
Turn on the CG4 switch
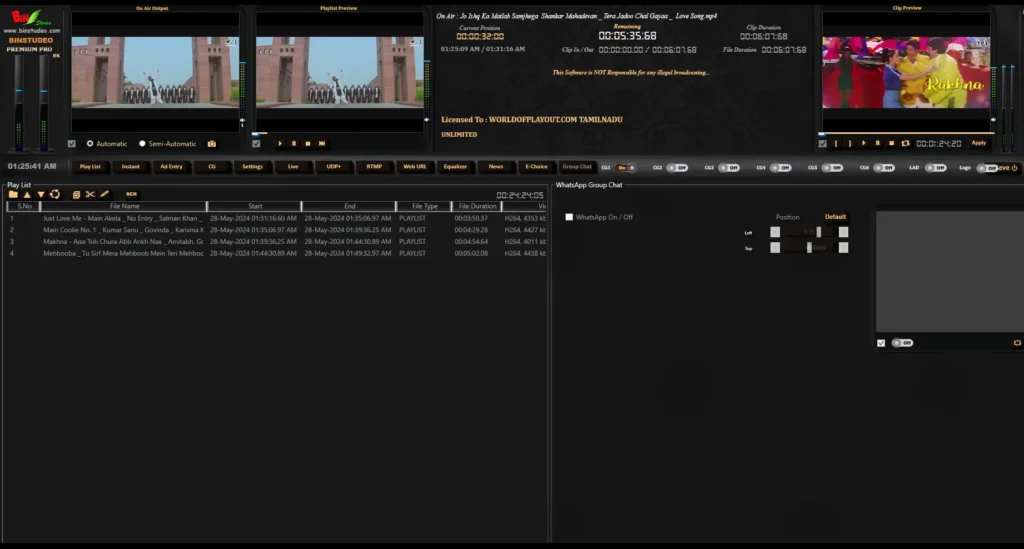click(780, 168)
